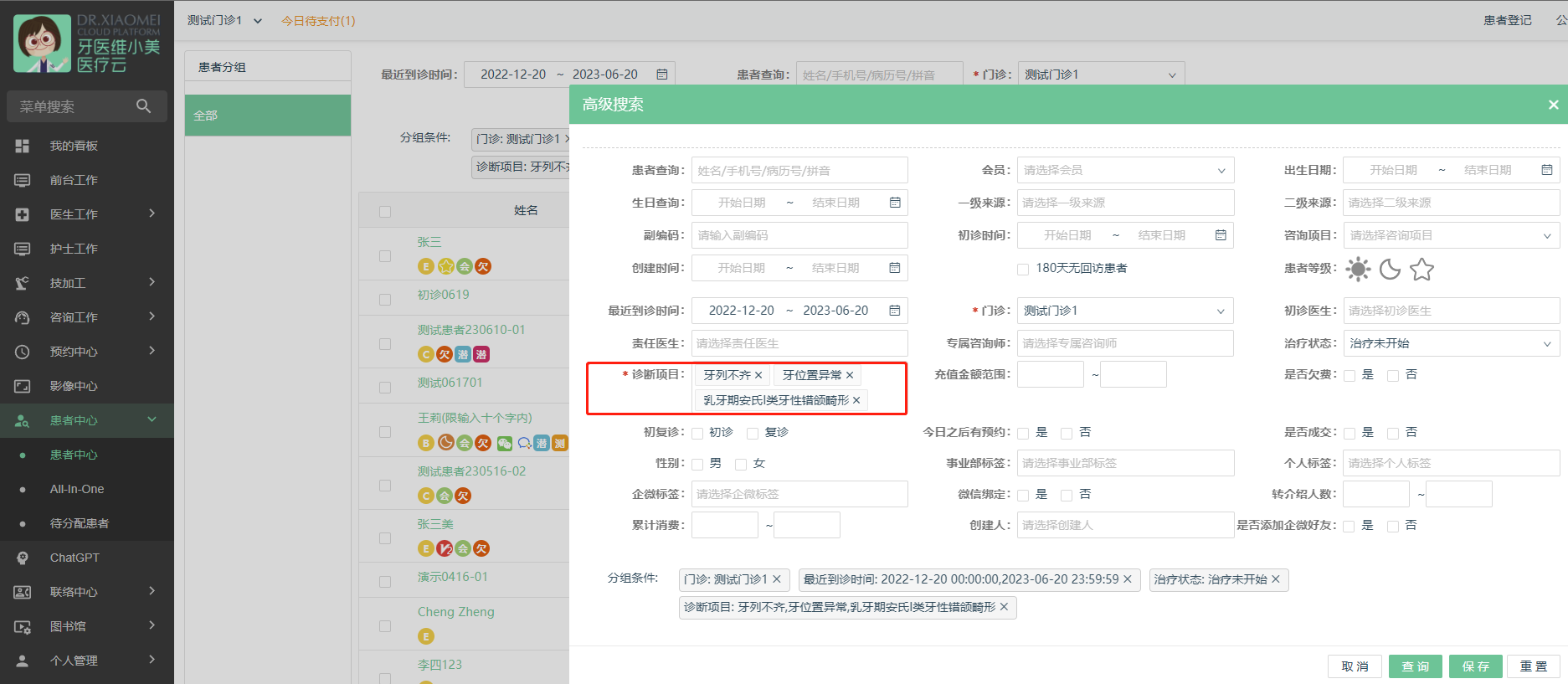The height and width of the screenshot is (684, 1568).
Task: Open ChatGPT menu item in sidebar
Action: 75,558
